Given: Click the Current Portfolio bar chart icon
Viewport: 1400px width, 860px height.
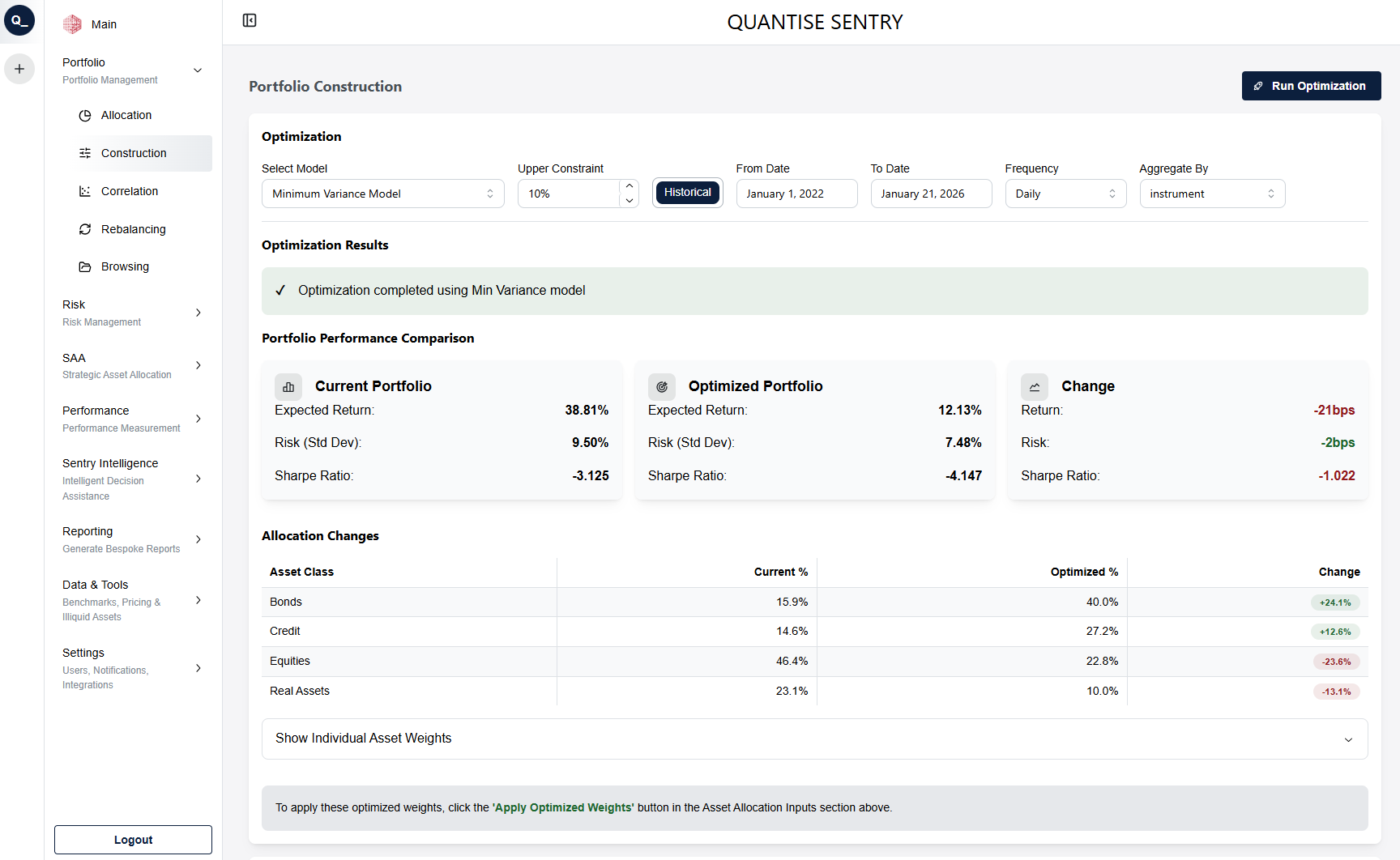Looking at the screenshot, I should click(288, 386).
